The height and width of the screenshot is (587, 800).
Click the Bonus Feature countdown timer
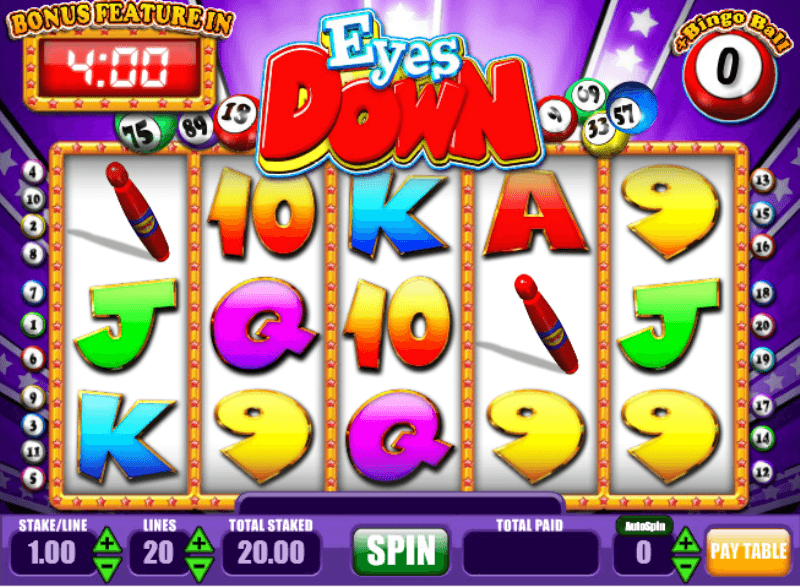click(120, 68)
